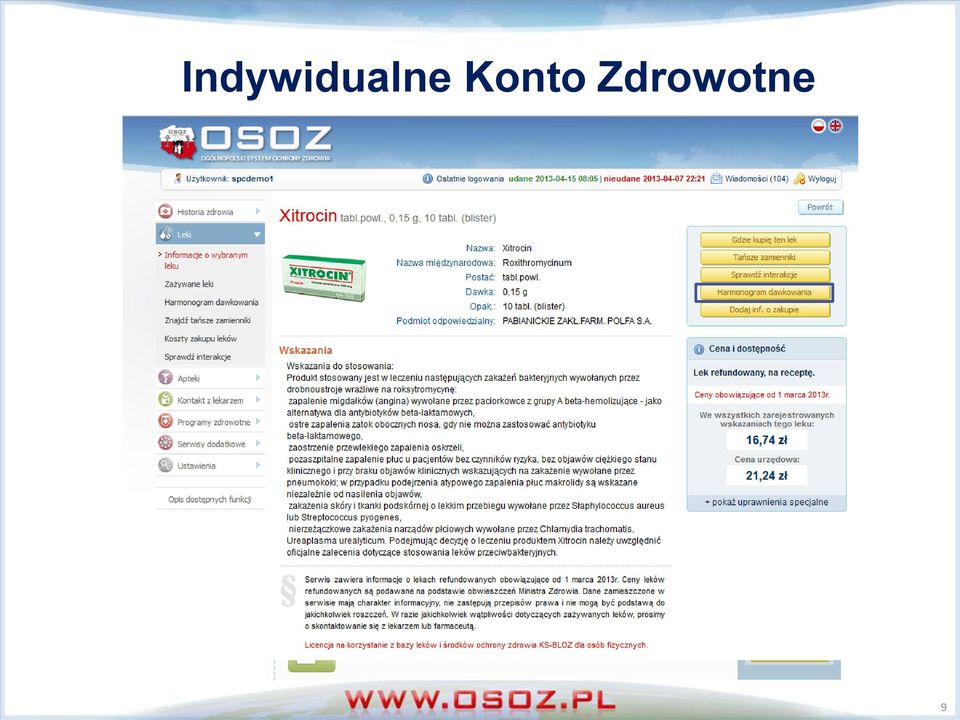Switch language using the British flag icon
The height and width of the screenshot is (720, 960).
coord(835,126)
